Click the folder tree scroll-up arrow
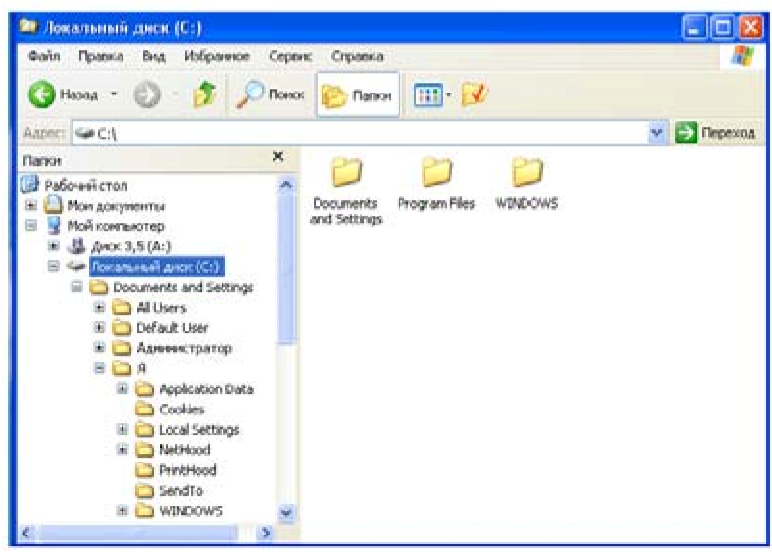 tap(286, 185)
